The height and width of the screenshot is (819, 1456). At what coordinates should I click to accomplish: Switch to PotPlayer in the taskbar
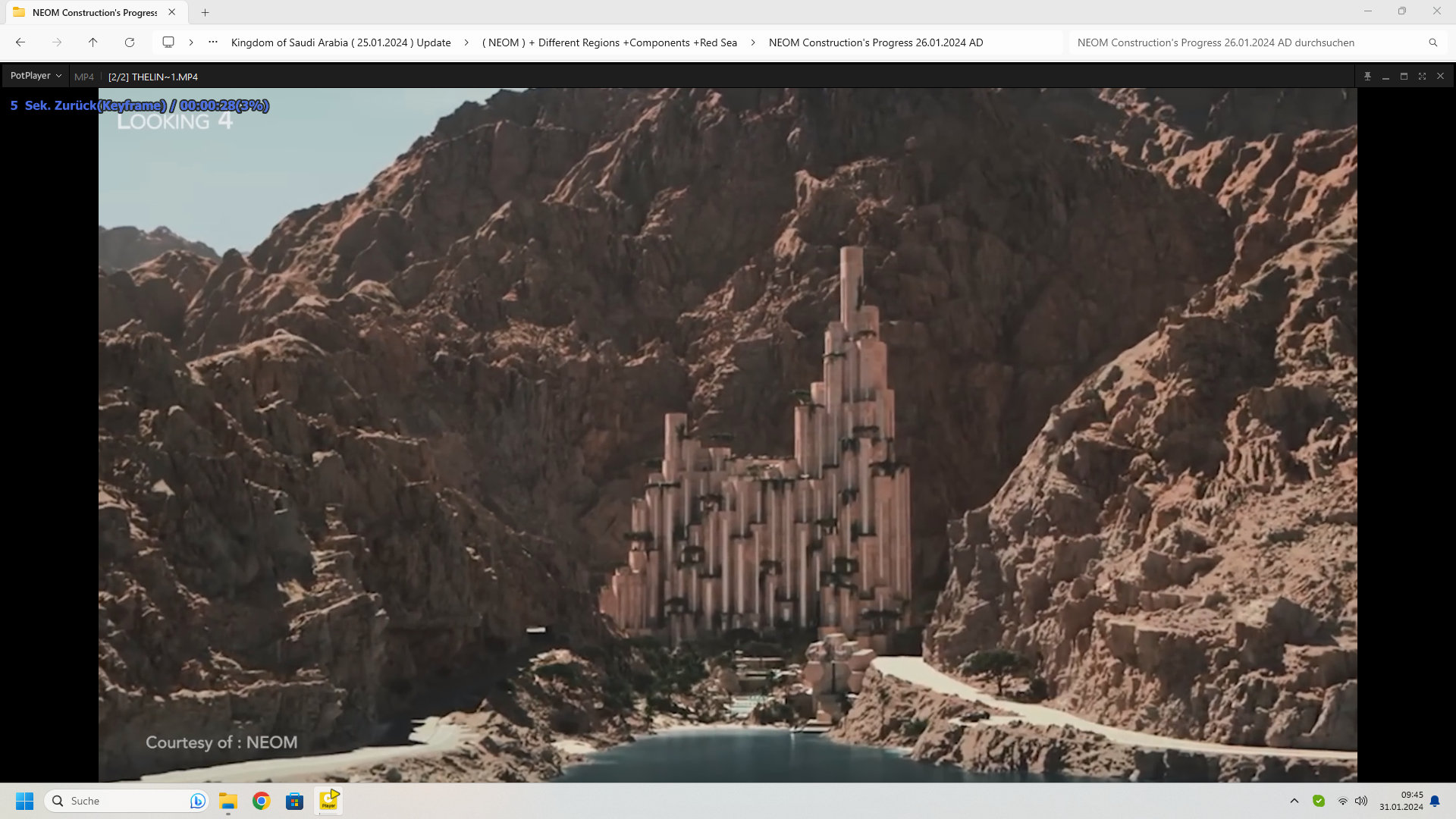(328, 801)
